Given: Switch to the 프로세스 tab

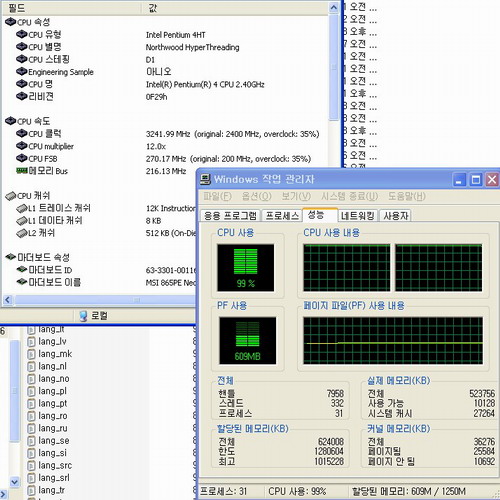Looking at the screenshot, I should coord(282,216).
